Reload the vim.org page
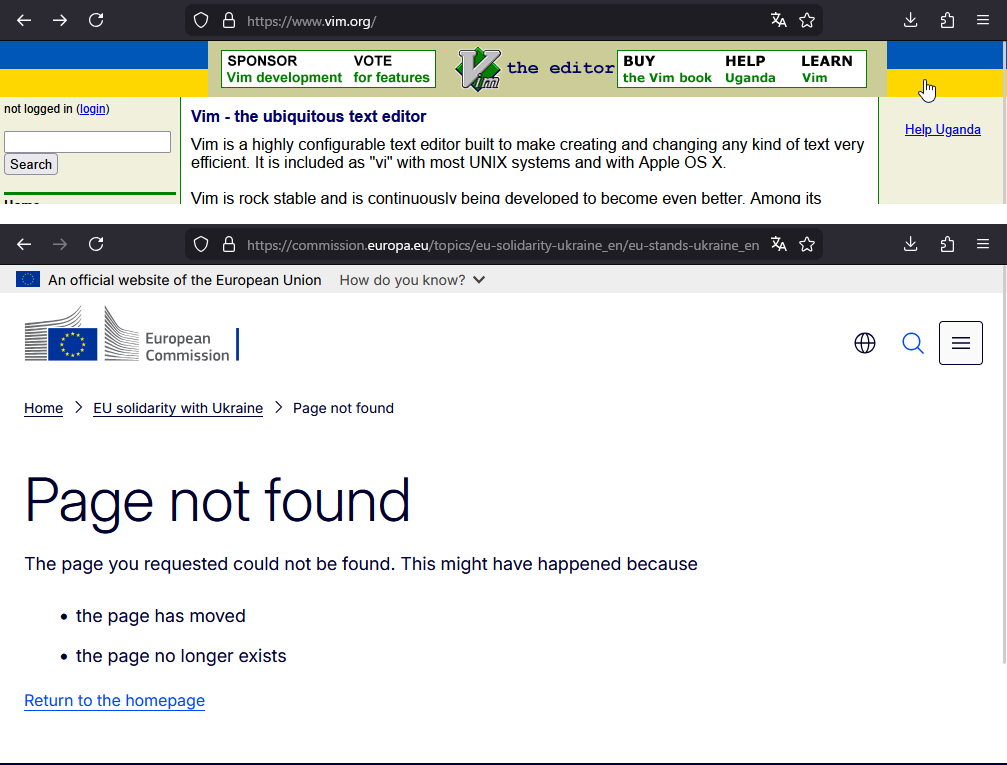Image resolution: width=1007 pixels, height=765 pixels. pos(96,21)
